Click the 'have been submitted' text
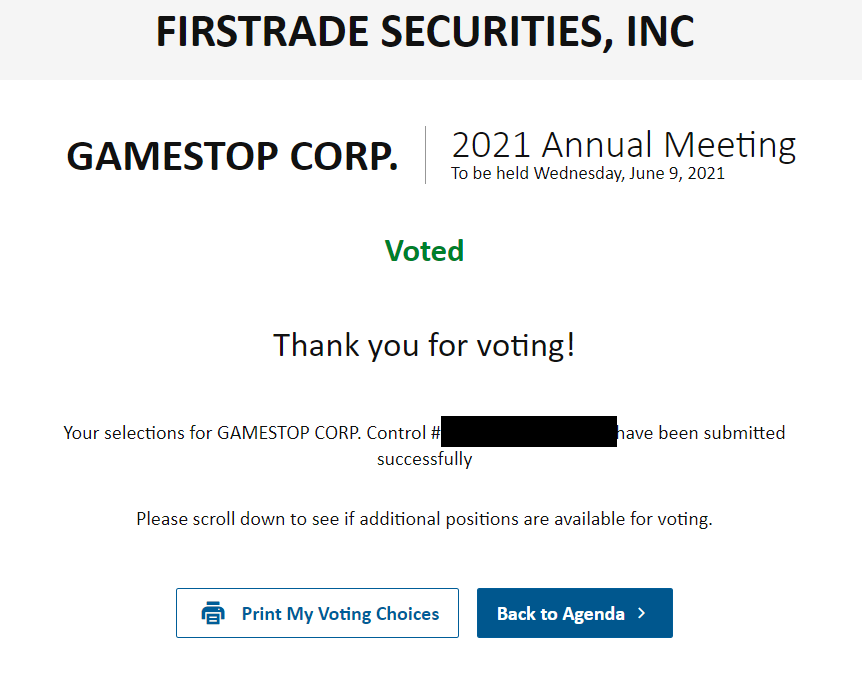 701,433
